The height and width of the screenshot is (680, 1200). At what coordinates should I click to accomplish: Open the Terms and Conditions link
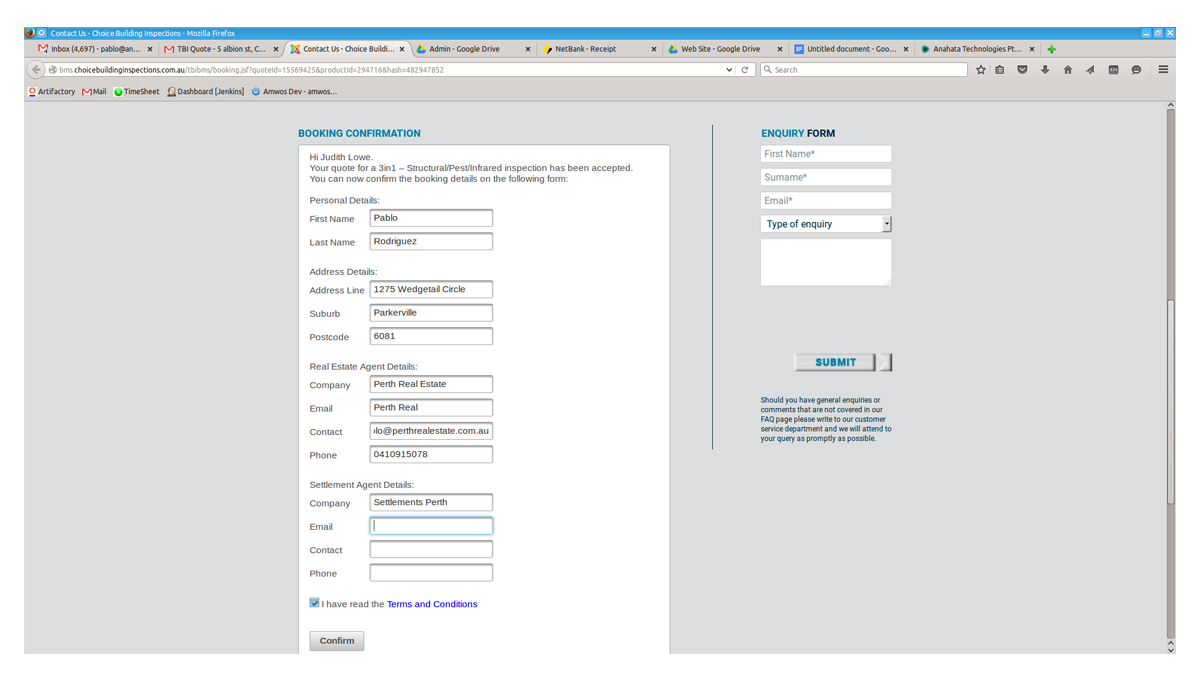pos(432,604)
